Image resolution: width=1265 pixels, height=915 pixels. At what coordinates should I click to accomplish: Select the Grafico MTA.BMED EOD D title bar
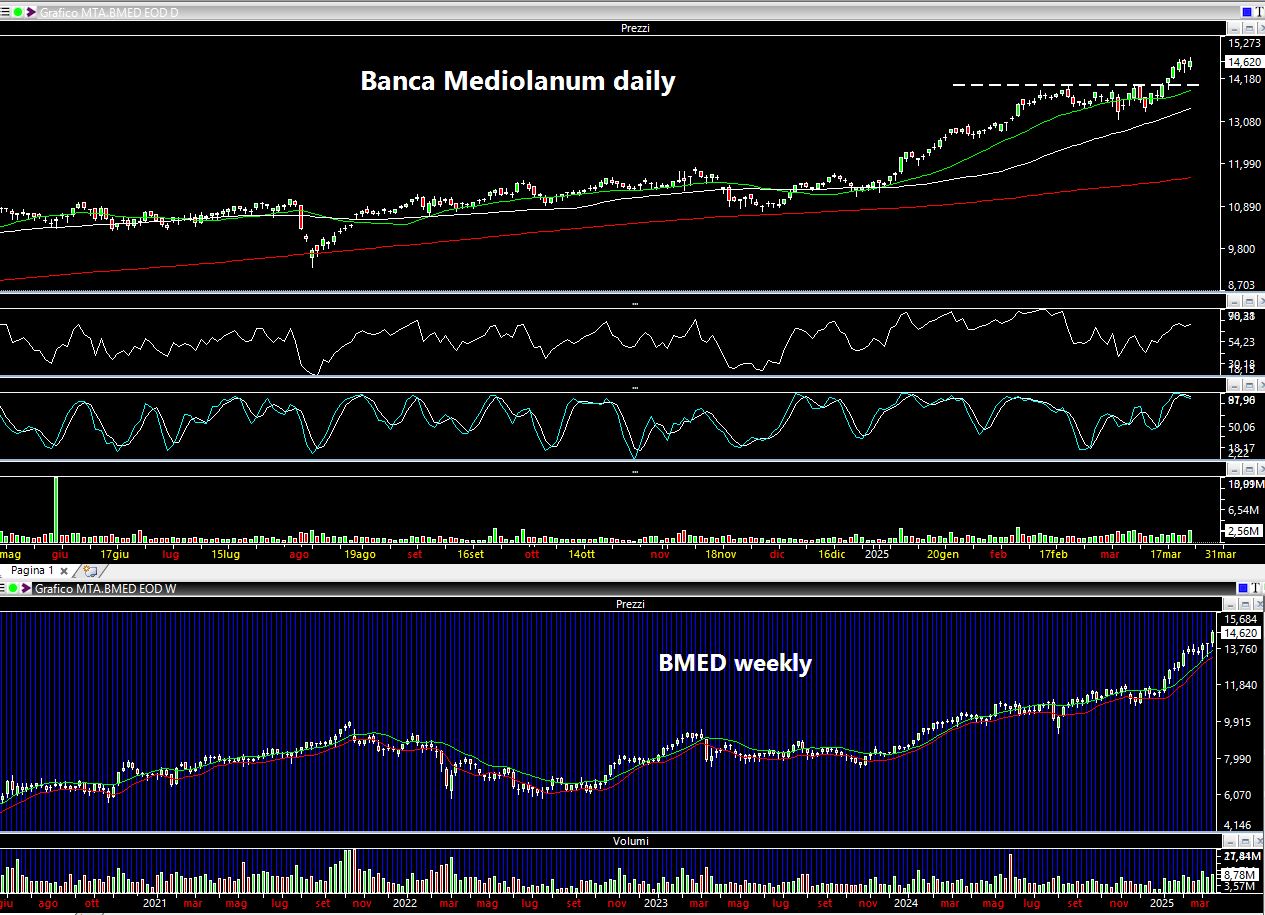point(632,12)
